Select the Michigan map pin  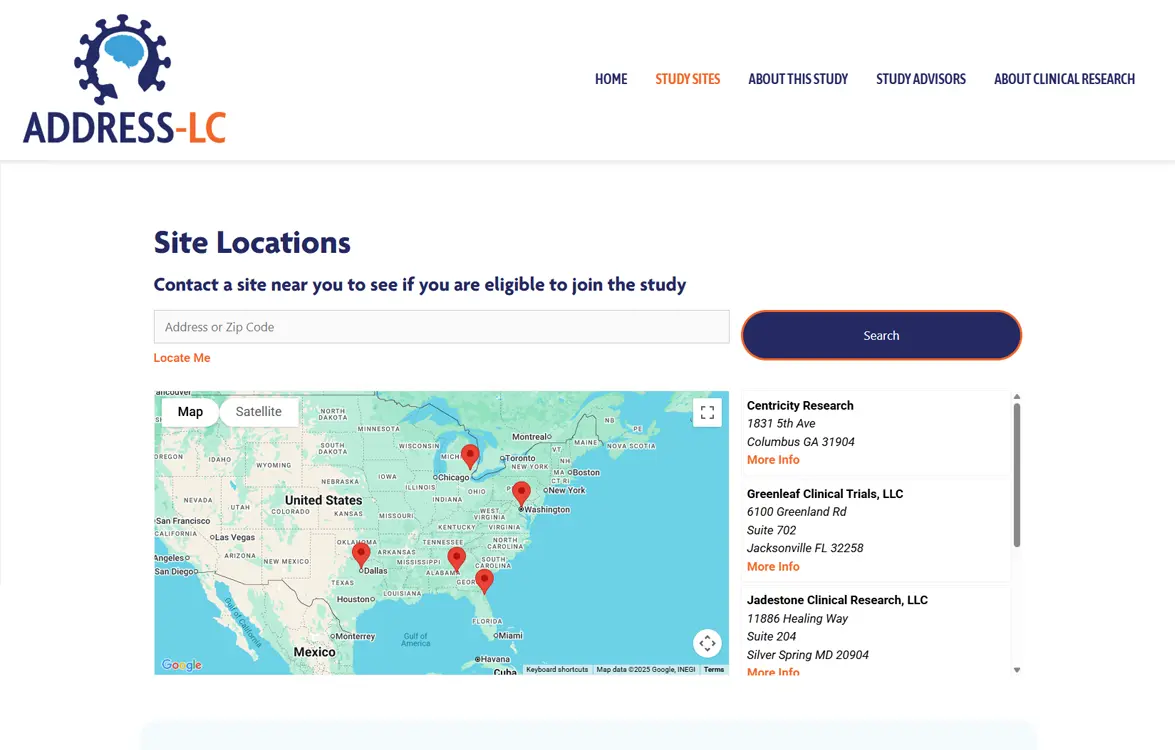pyautogui.click(x=470, y=456)
